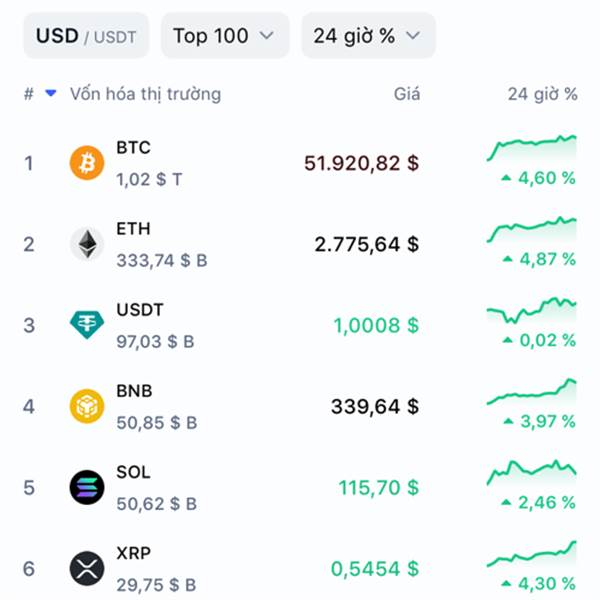Image resolution: width=600 pixels, height=600 pixels.
Task: Open the 24 giờ % dropdown filter
Action: [x=368, y=36]
